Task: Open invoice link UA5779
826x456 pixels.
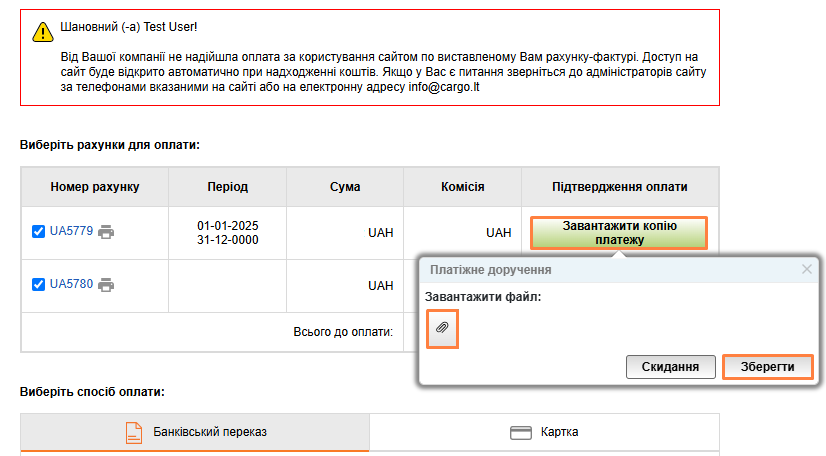Action: pos(71,231)
